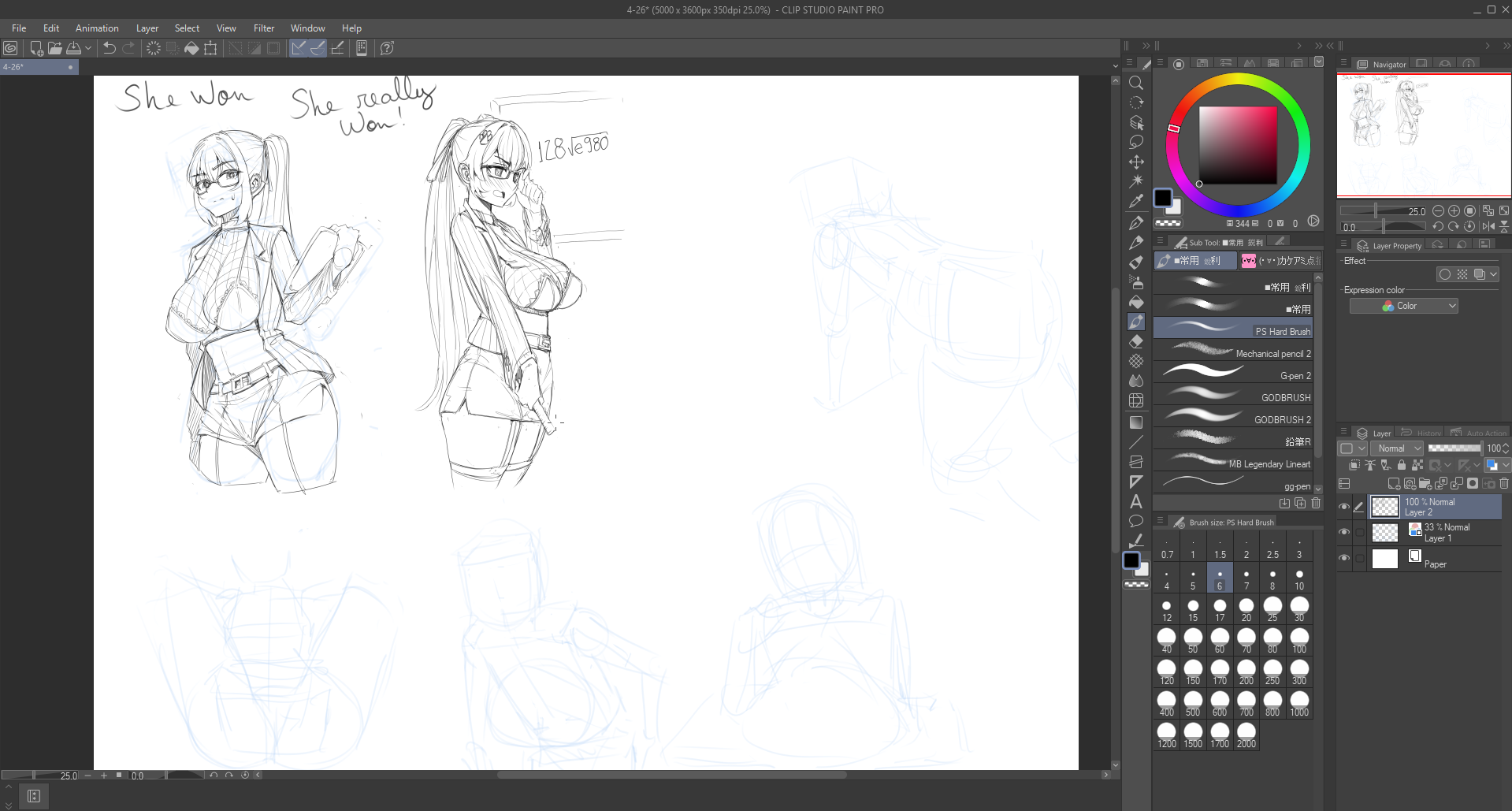Select the G-pen 2 sub tool
The image size is (1512, 811).
1233,372
